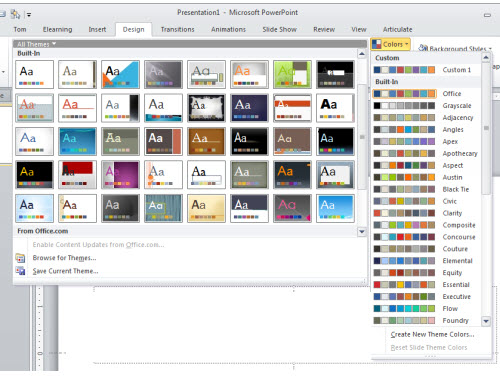Switch to the Design tab

133,29
